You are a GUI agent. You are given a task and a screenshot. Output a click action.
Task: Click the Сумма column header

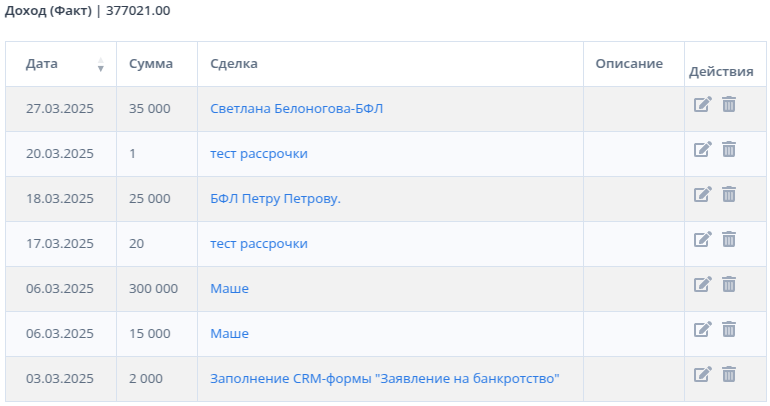click(x=151, y=64)
